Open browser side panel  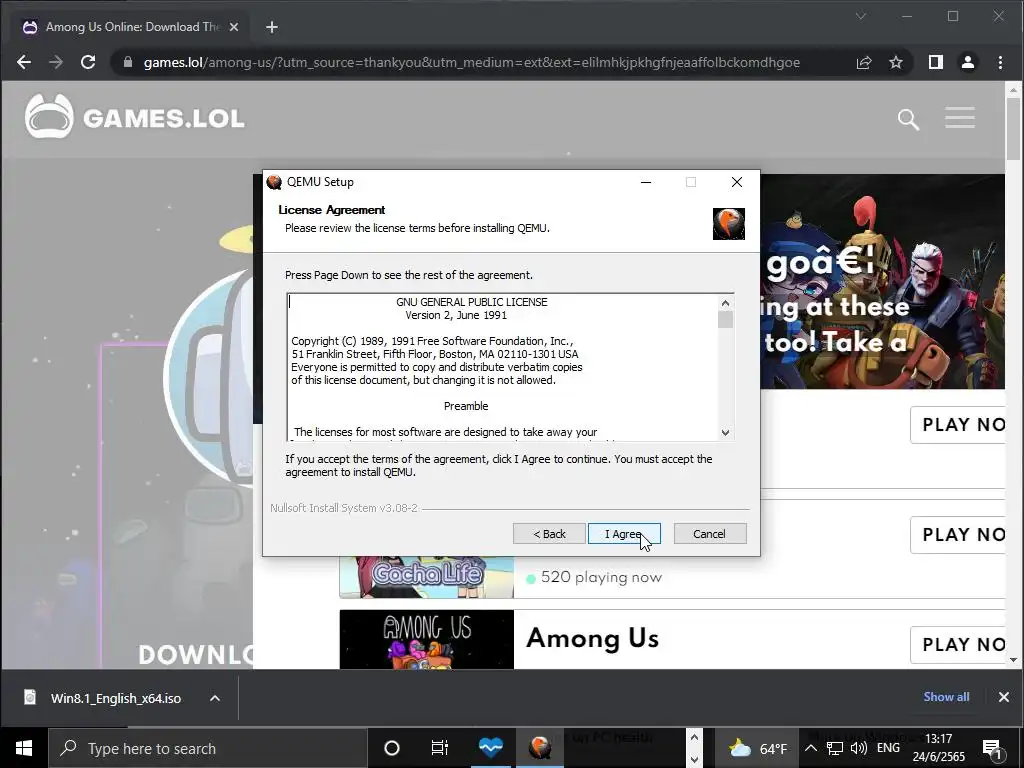pyautogui.click(x=936, y=62)
